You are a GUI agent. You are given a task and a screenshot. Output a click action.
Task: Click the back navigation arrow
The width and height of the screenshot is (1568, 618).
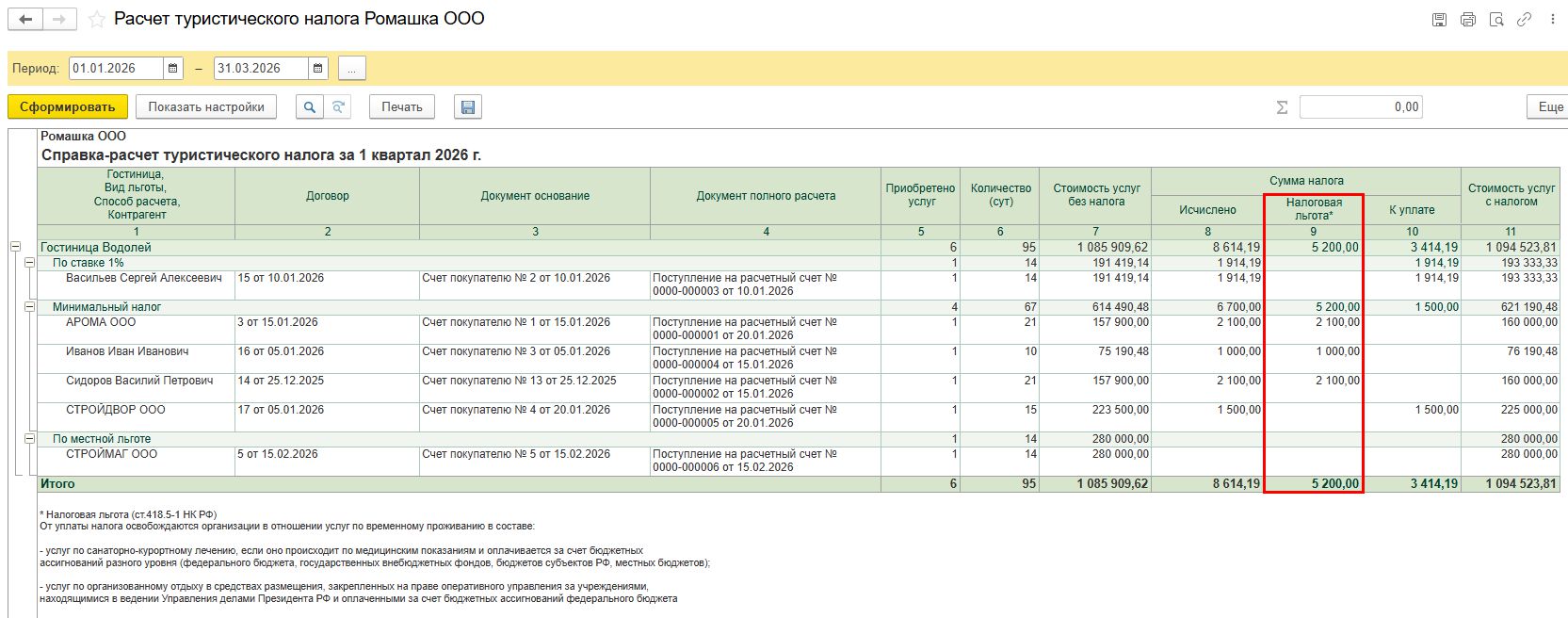click(x=25, y=20)
